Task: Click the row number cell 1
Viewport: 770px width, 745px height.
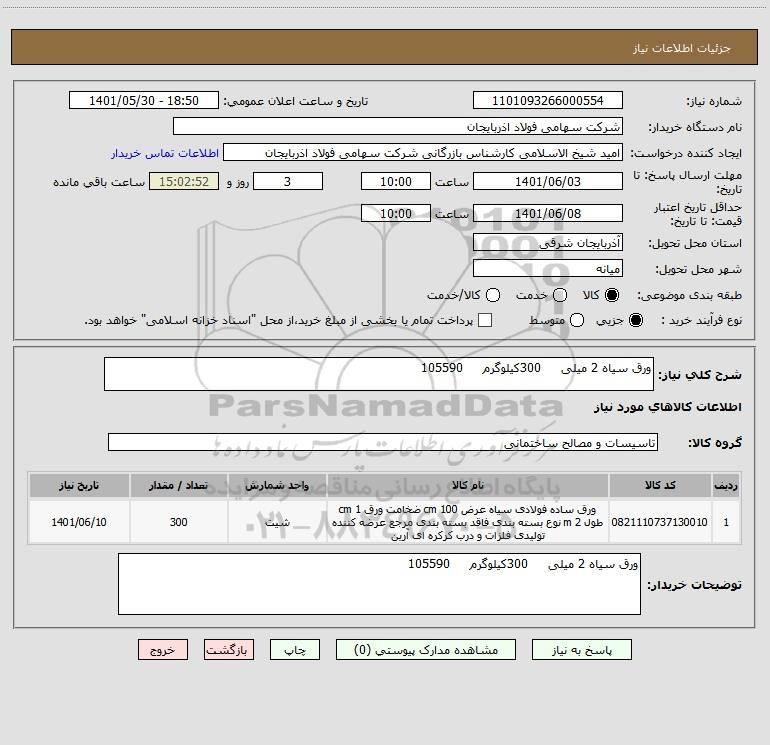Action: pyautogui.click(x=726, y=522)
